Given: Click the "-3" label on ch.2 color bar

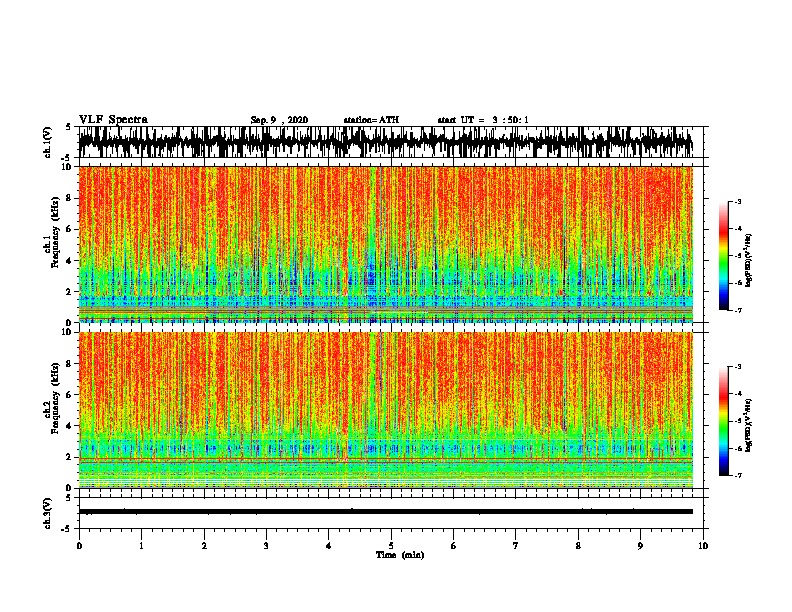Looking at the screenshot, I should click(738, 367).
